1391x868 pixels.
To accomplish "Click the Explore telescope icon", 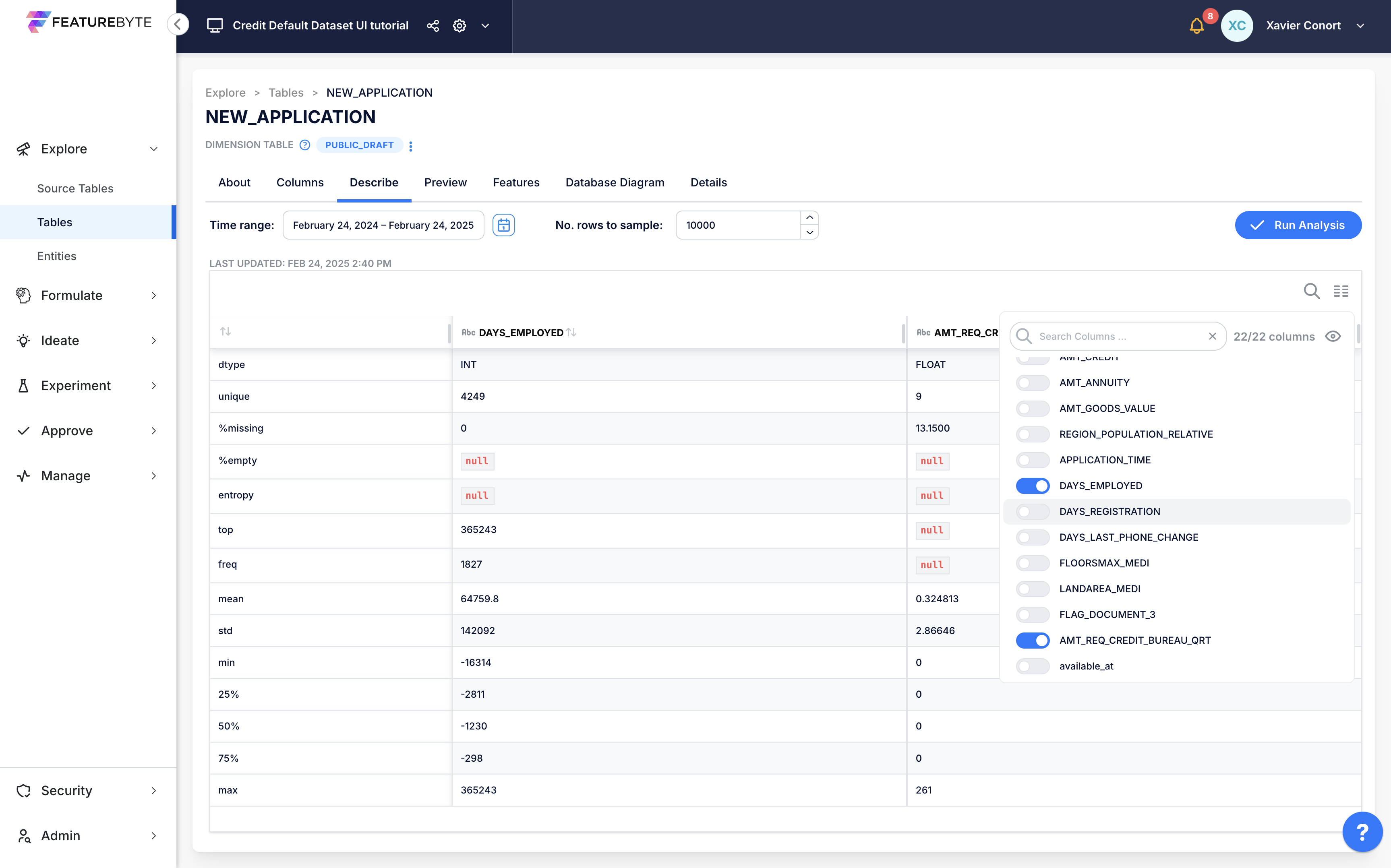I will click(23, 149).
